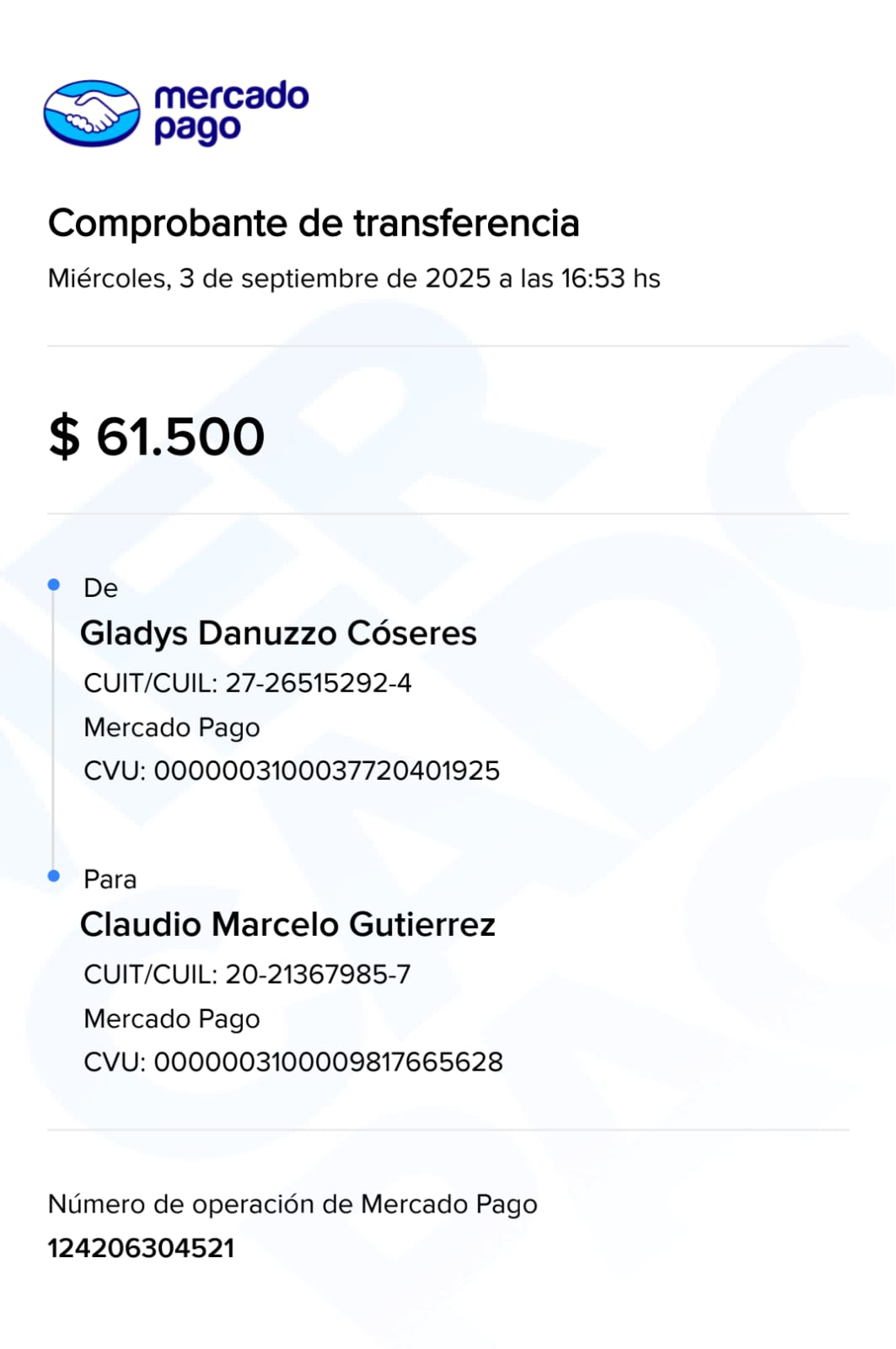Click the vertical line connecting De and Para
896x1349 pixels.
(x=54, y=730)
